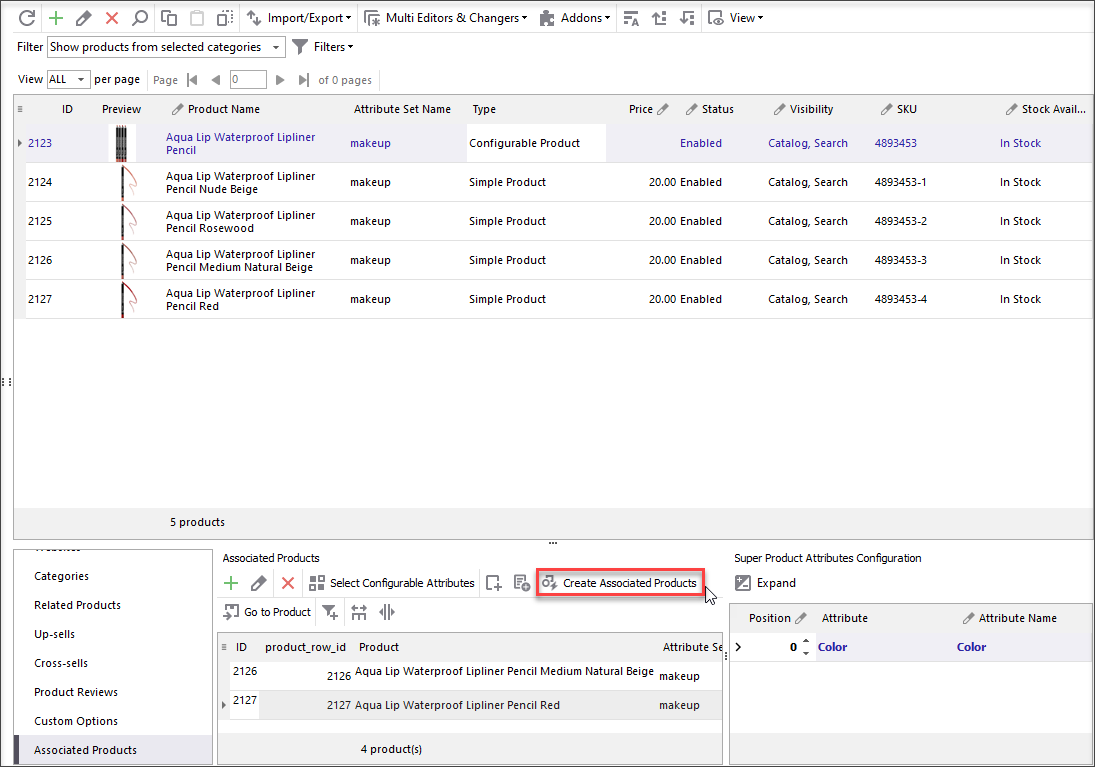Open the Custom Options section
The image size is (1095, 767).
(x=76, y=721)
